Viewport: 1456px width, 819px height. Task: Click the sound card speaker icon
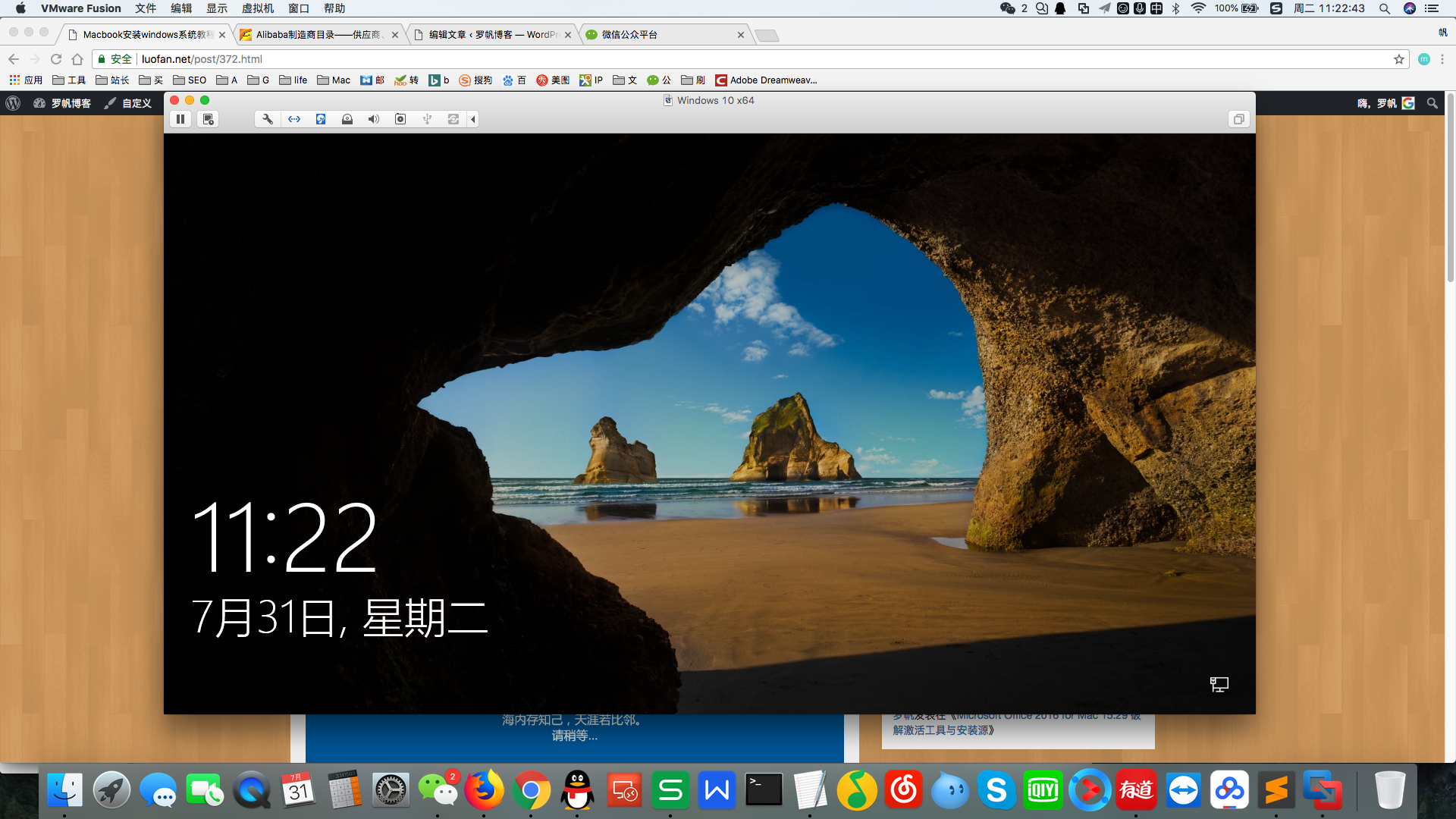click(x=374, y=119)
